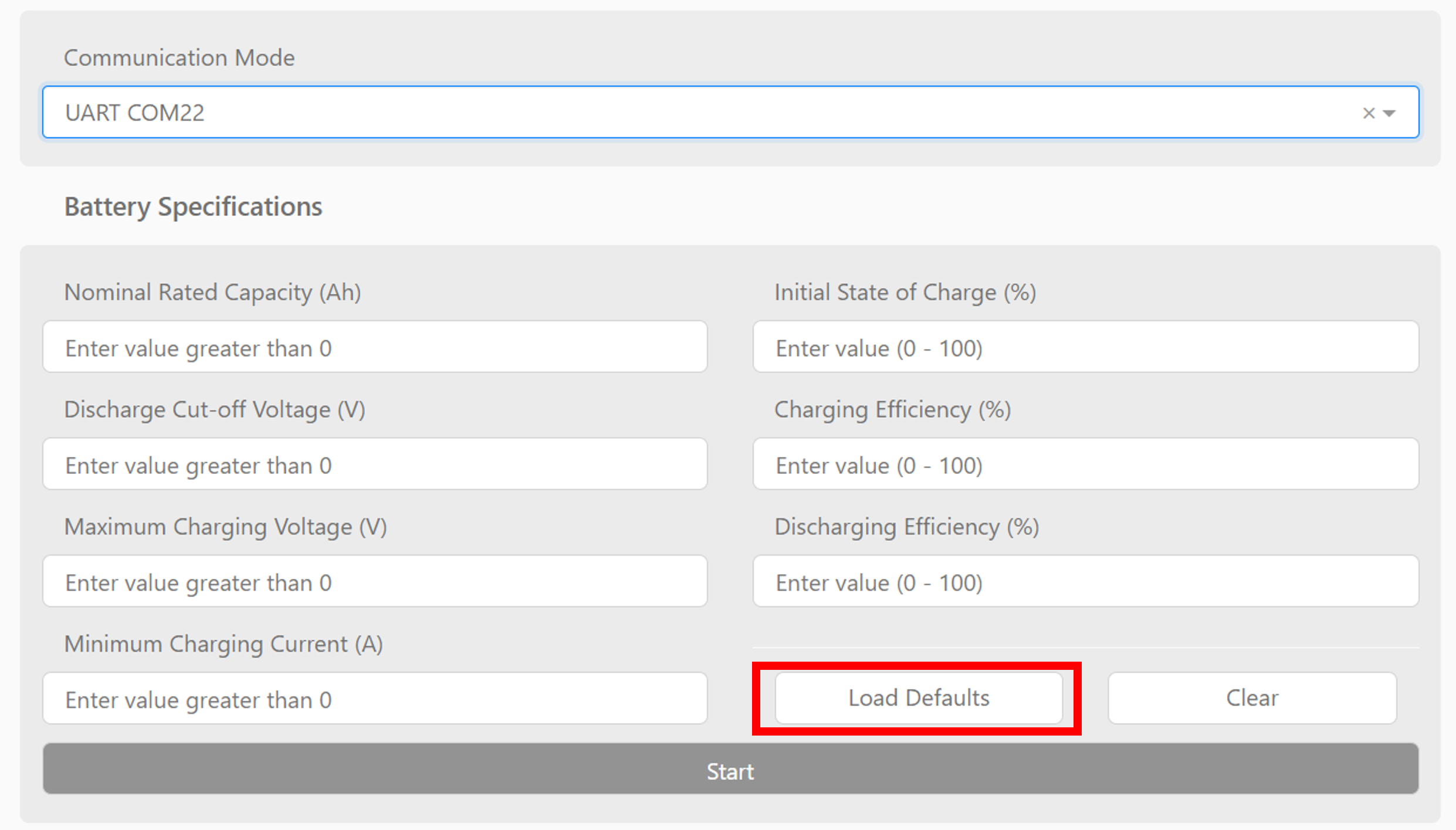
Task: Click the Load Defaults button
Action: click(x=917, y=697)
